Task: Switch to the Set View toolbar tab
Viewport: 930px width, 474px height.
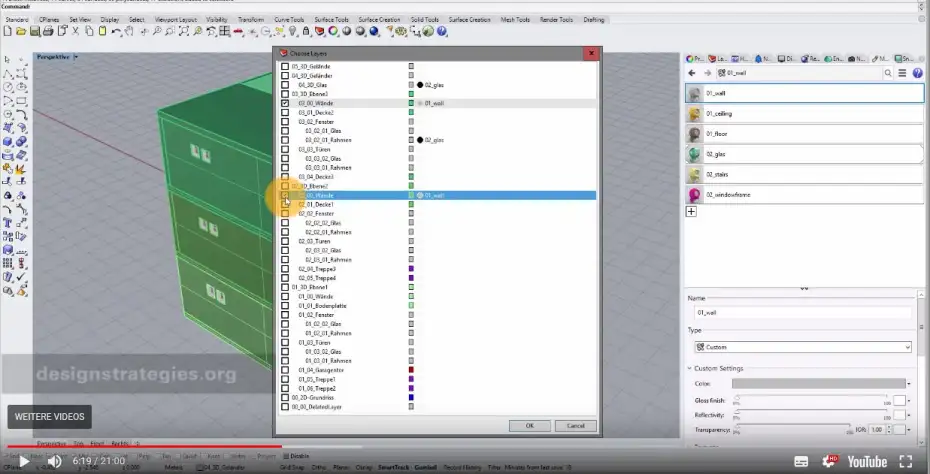Action: click(x=80, y=20)
